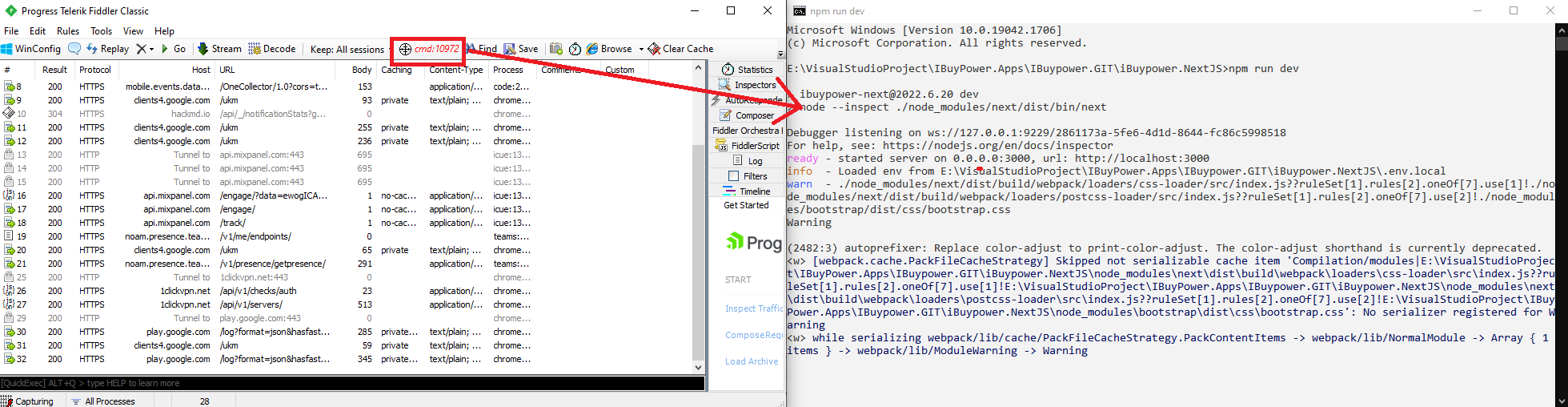Toggle the Decode option
The image size is (1568, 407).
coord(272,49)
